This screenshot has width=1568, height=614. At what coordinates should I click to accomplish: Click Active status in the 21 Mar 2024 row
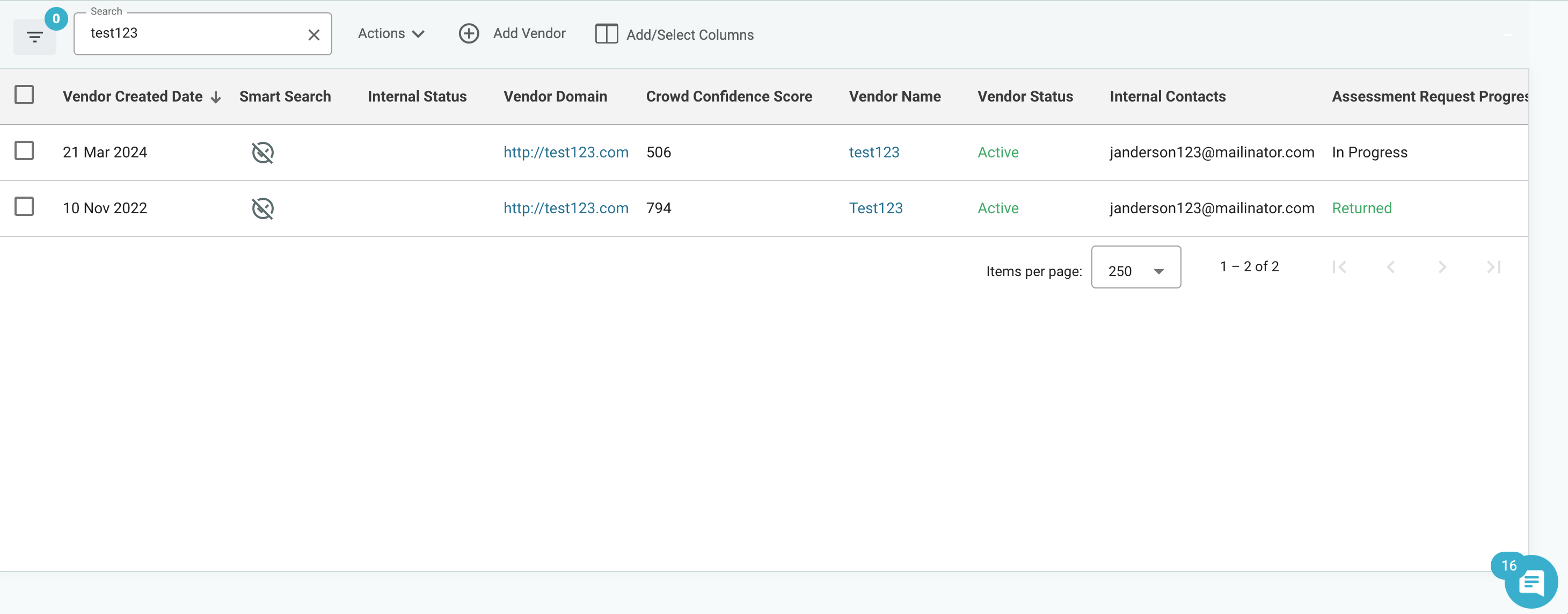(x=998, y=152)
